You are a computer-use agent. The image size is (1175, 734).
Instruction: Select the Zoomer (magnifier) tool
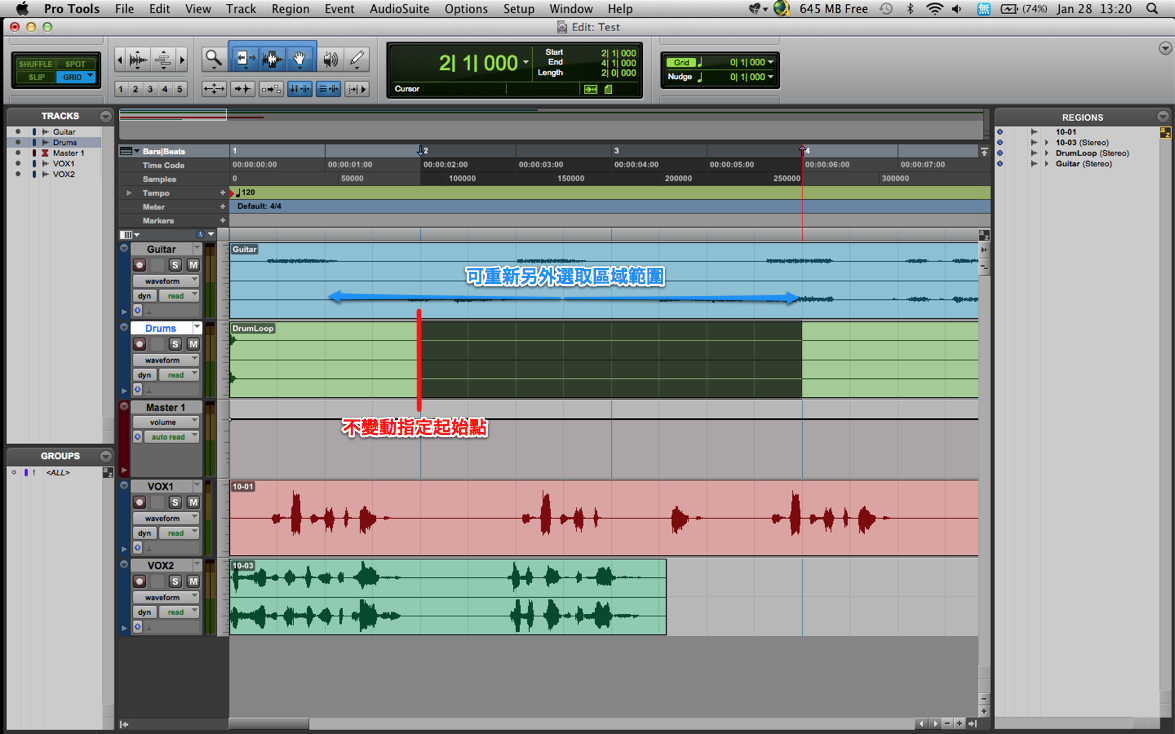tap(214, 58)
